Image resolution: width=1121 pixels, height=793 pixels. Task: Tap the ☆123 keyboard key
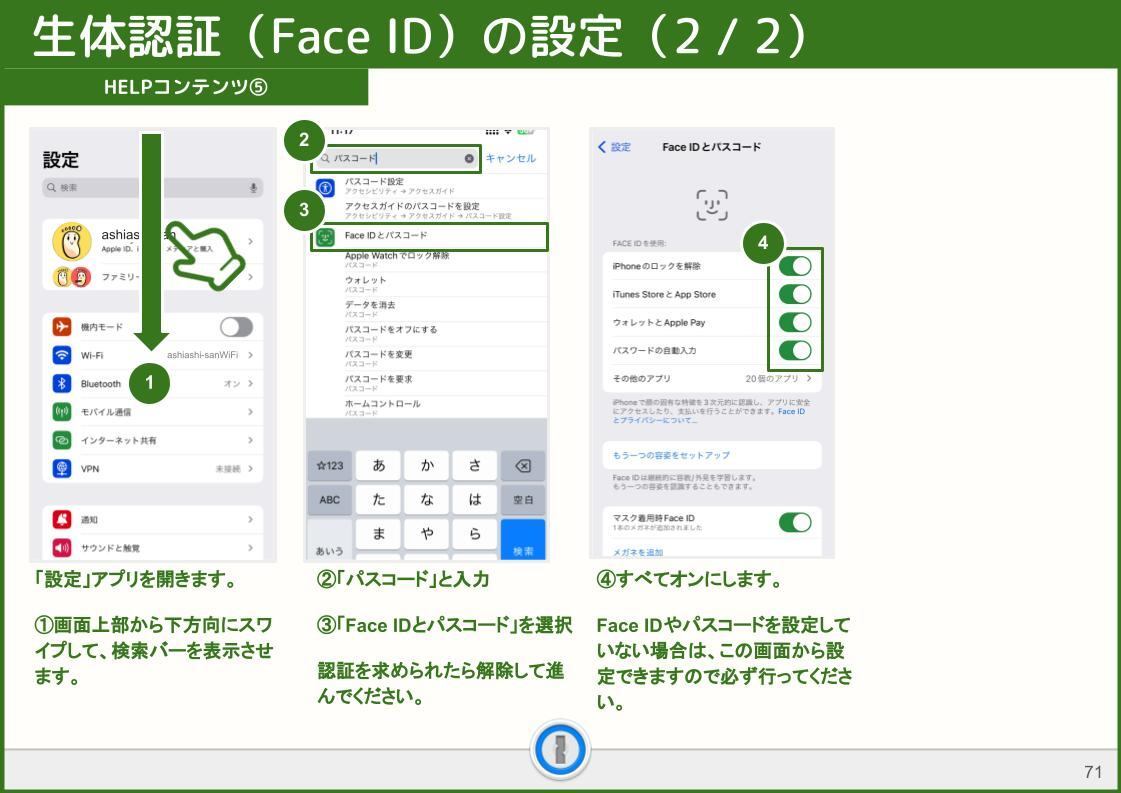330,466
